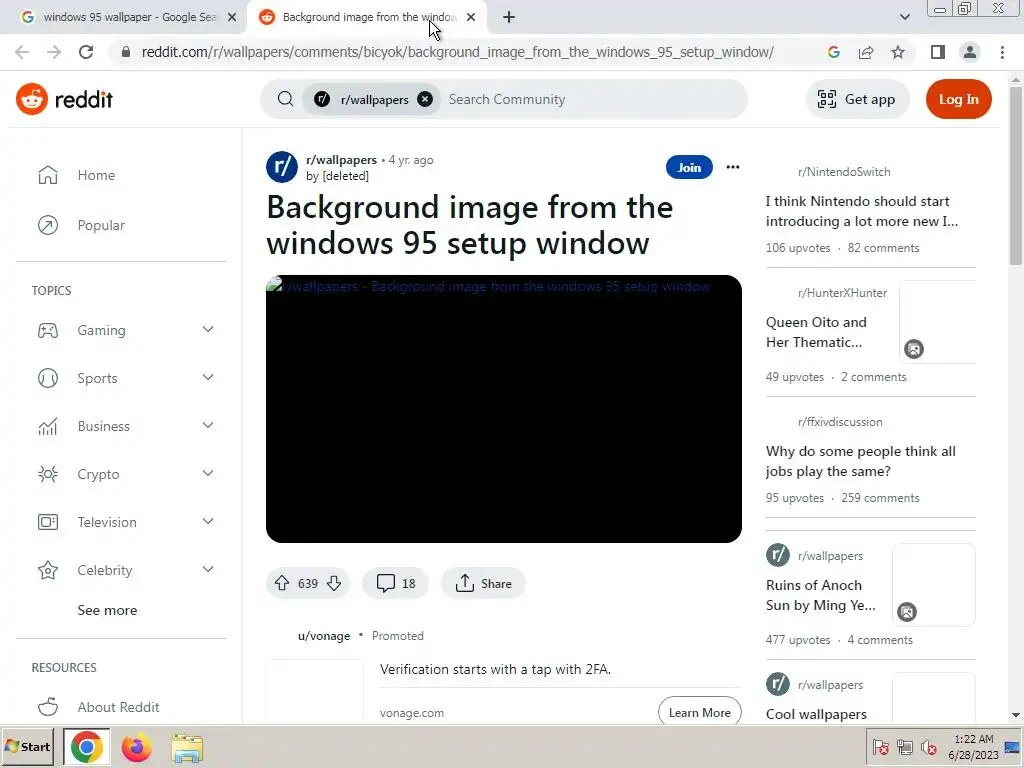This screenshot has width=1024, height=768.
Task: Upvote the post
Action: pos(281,583)
